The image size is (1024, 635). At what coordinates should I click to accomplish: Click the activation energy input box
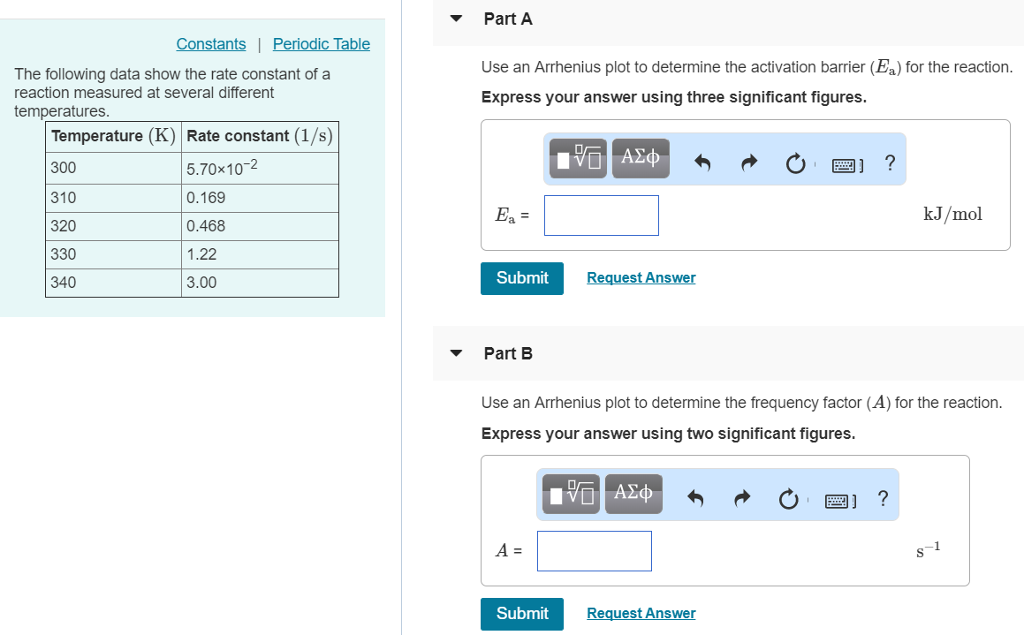pyautogui.click(x=600, y=215)
